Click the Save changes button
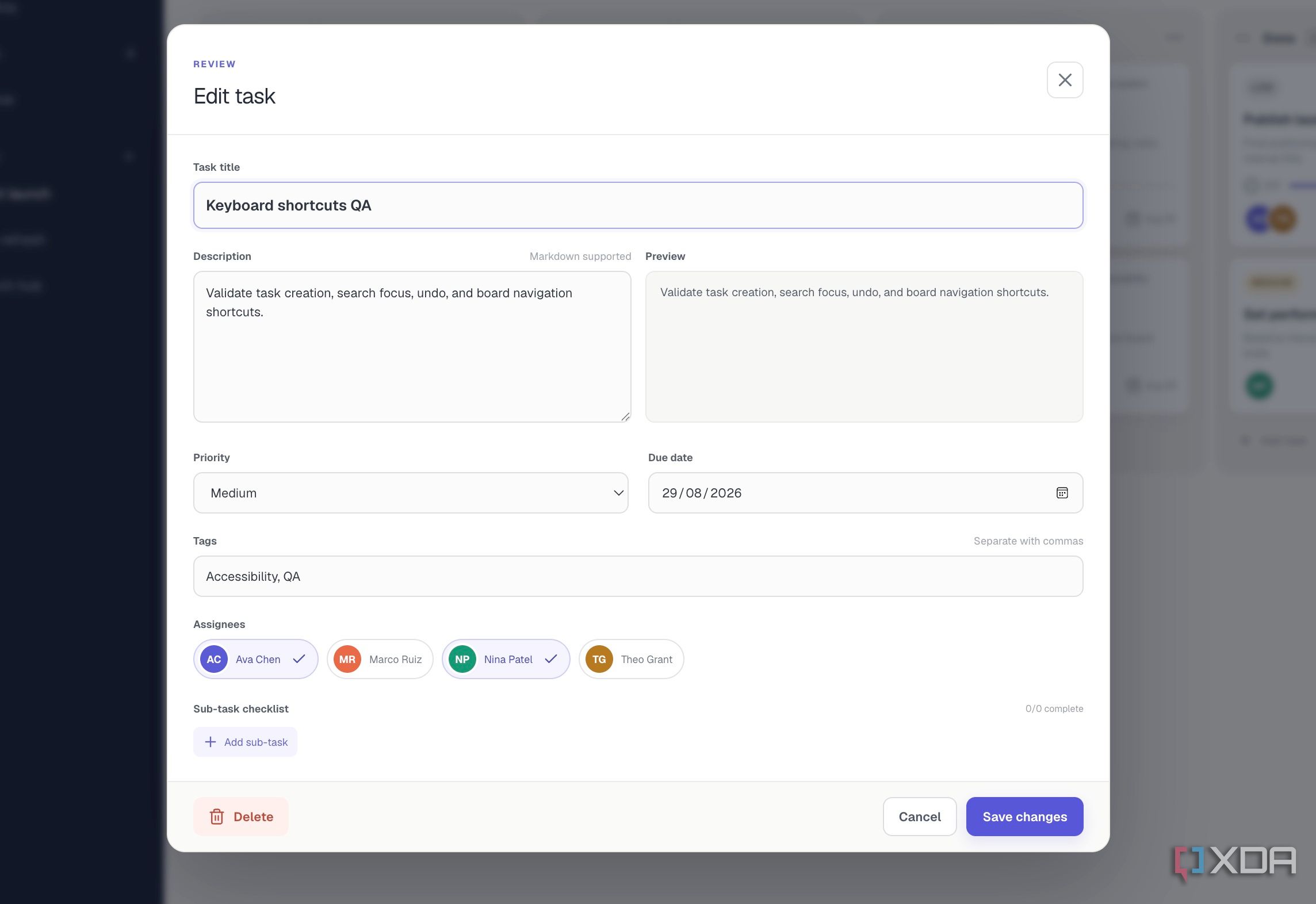1316x904 pixels. click(1024, 817)
